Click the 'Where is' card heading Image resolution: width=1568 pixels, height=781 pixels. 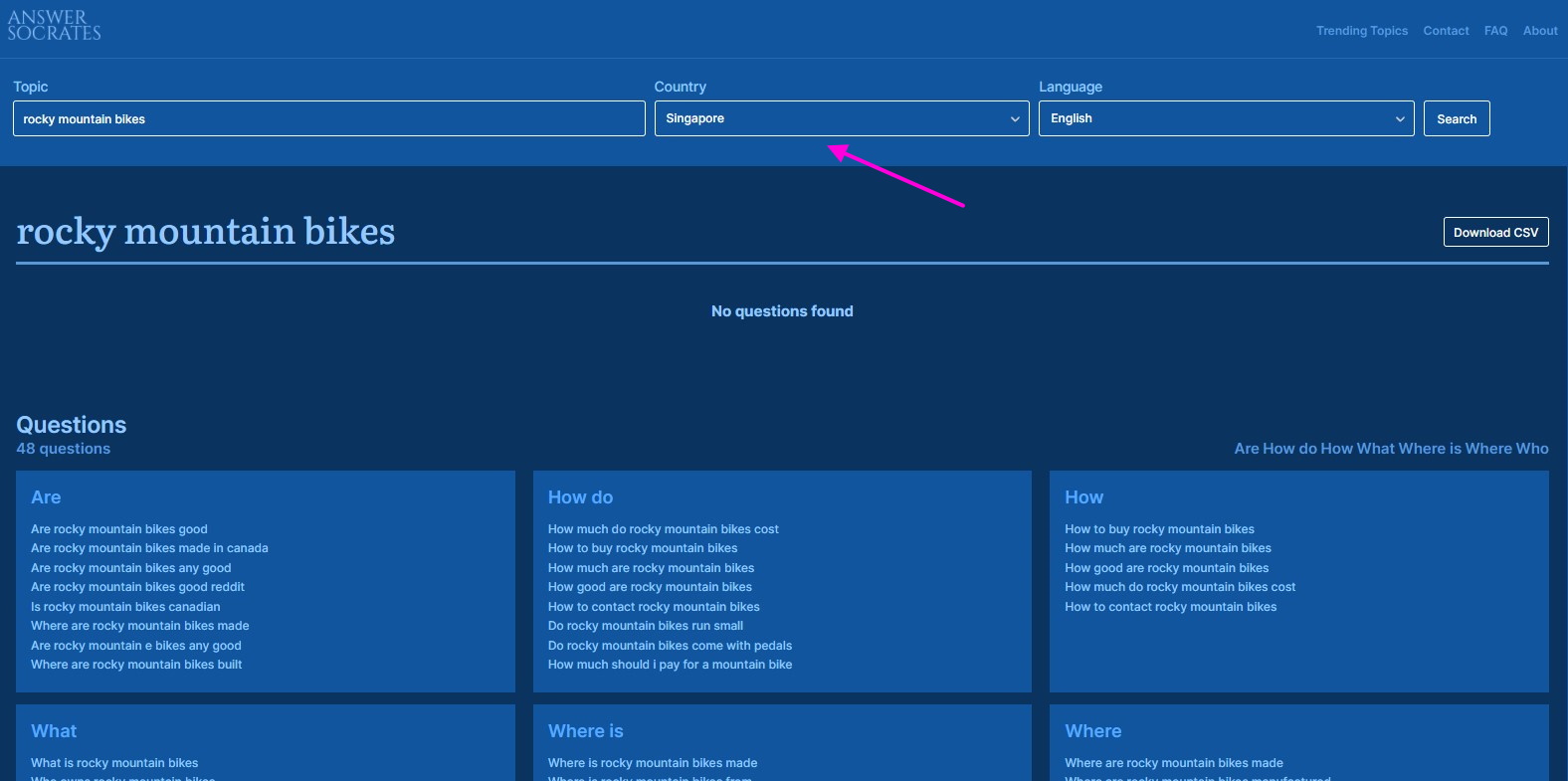point(585,731)
